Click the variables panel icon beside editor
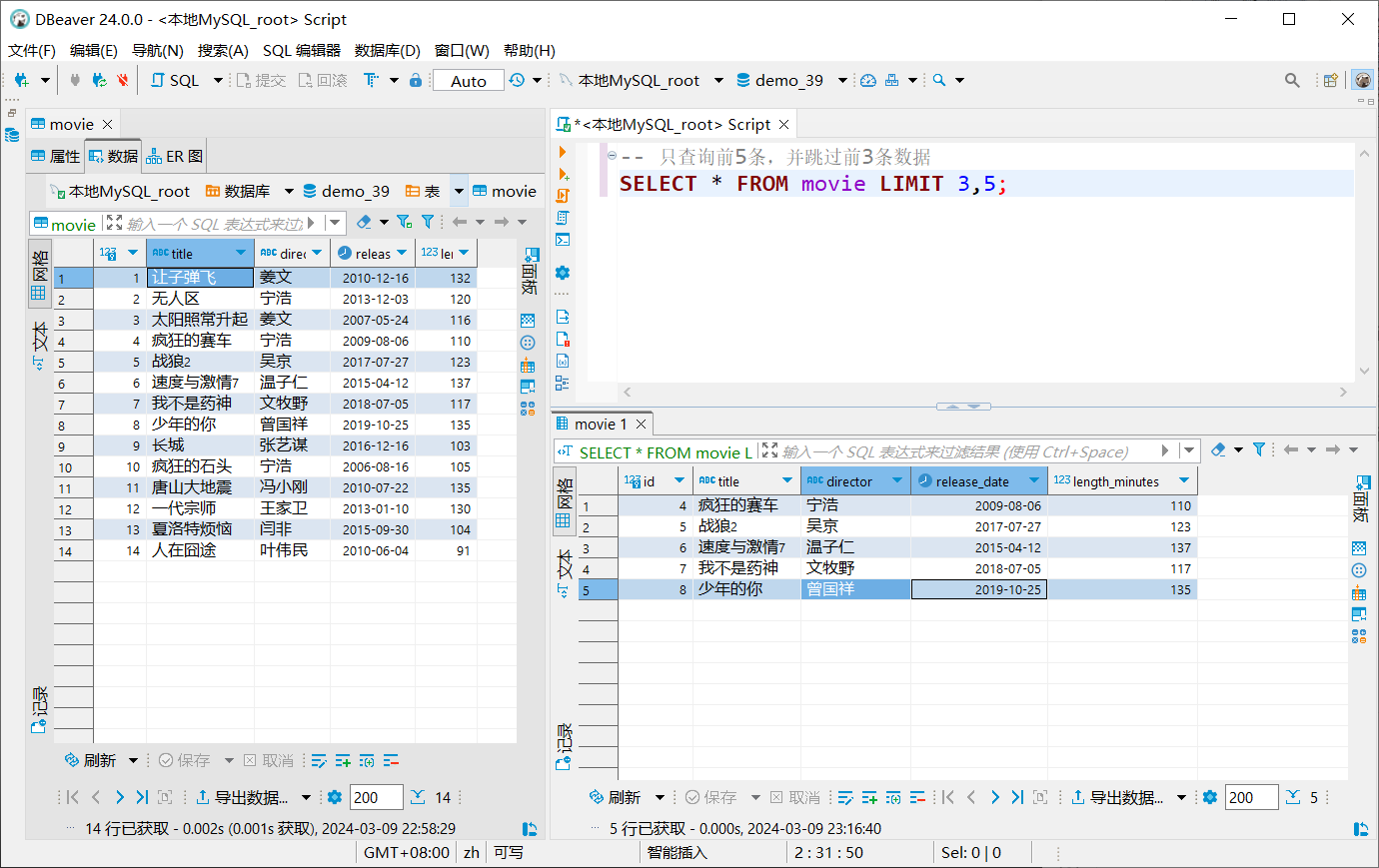The width and height of the screenshot is (1379, 868). pyautogui.click(x=563, y=361)
